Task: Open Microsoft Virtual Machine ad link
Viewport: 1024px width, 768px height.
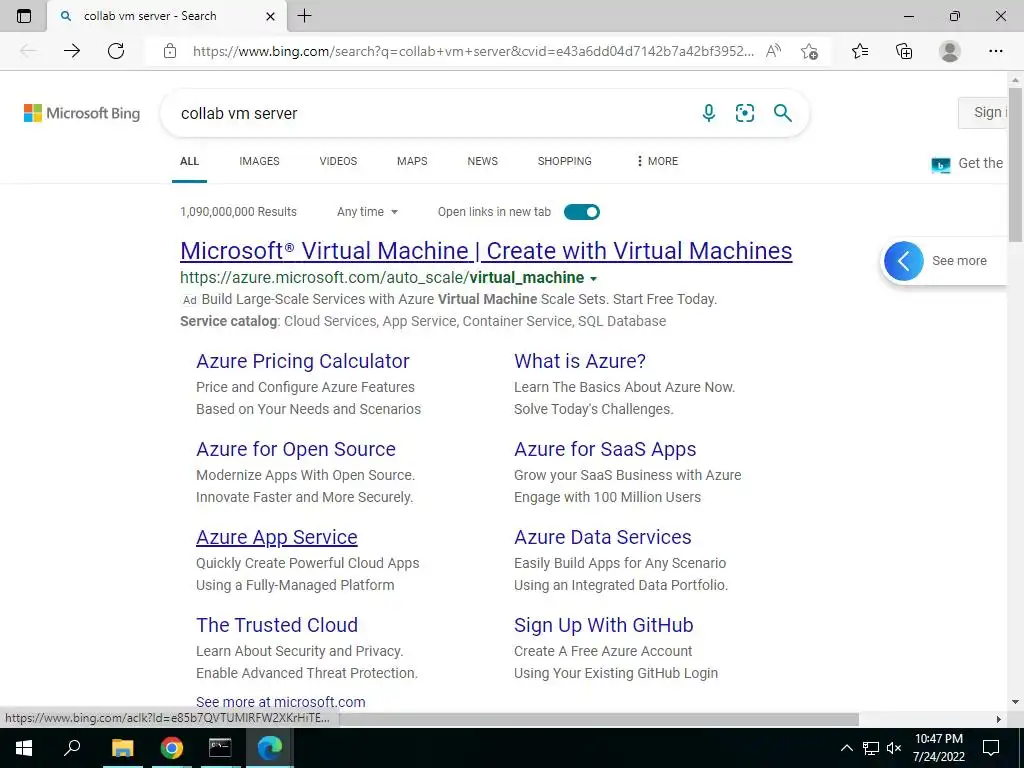Action: pyautogui.click(x=486, y=251)
